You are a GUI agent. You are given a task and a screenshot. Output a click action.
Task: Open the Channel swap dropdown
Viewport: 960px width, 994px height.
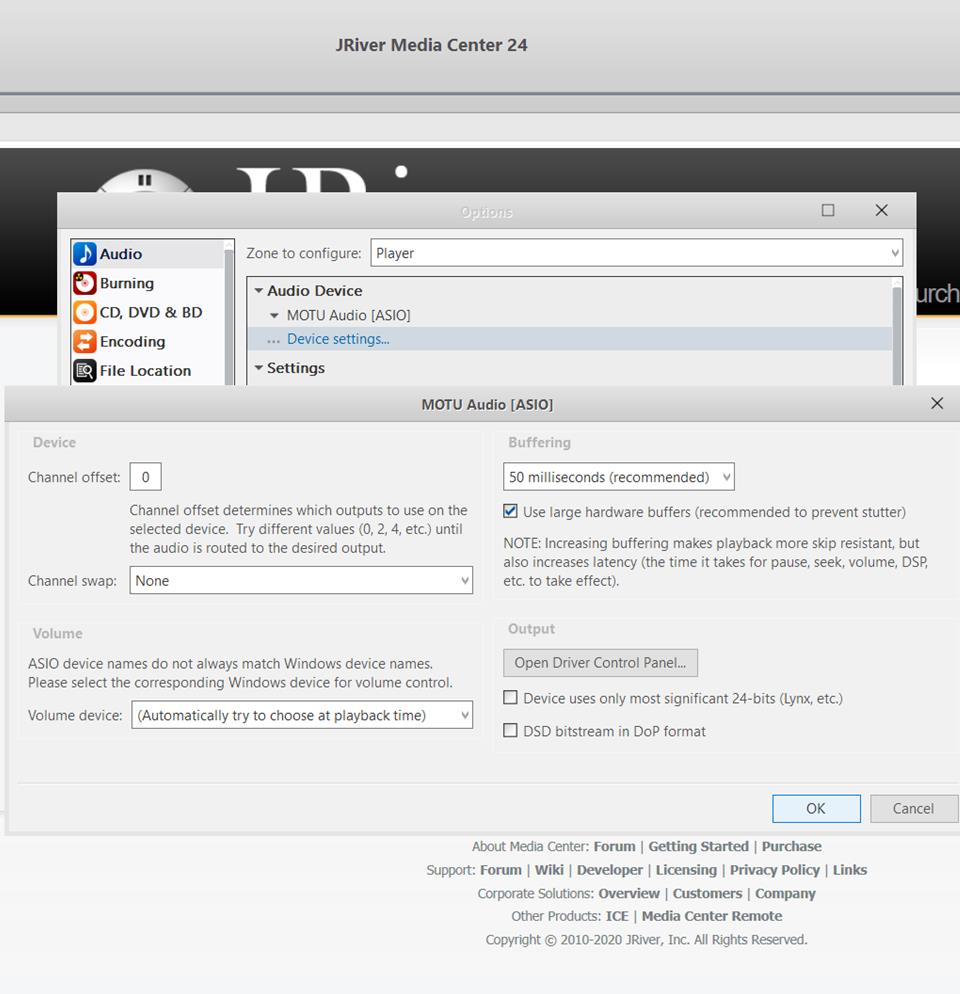click(301, 580)
